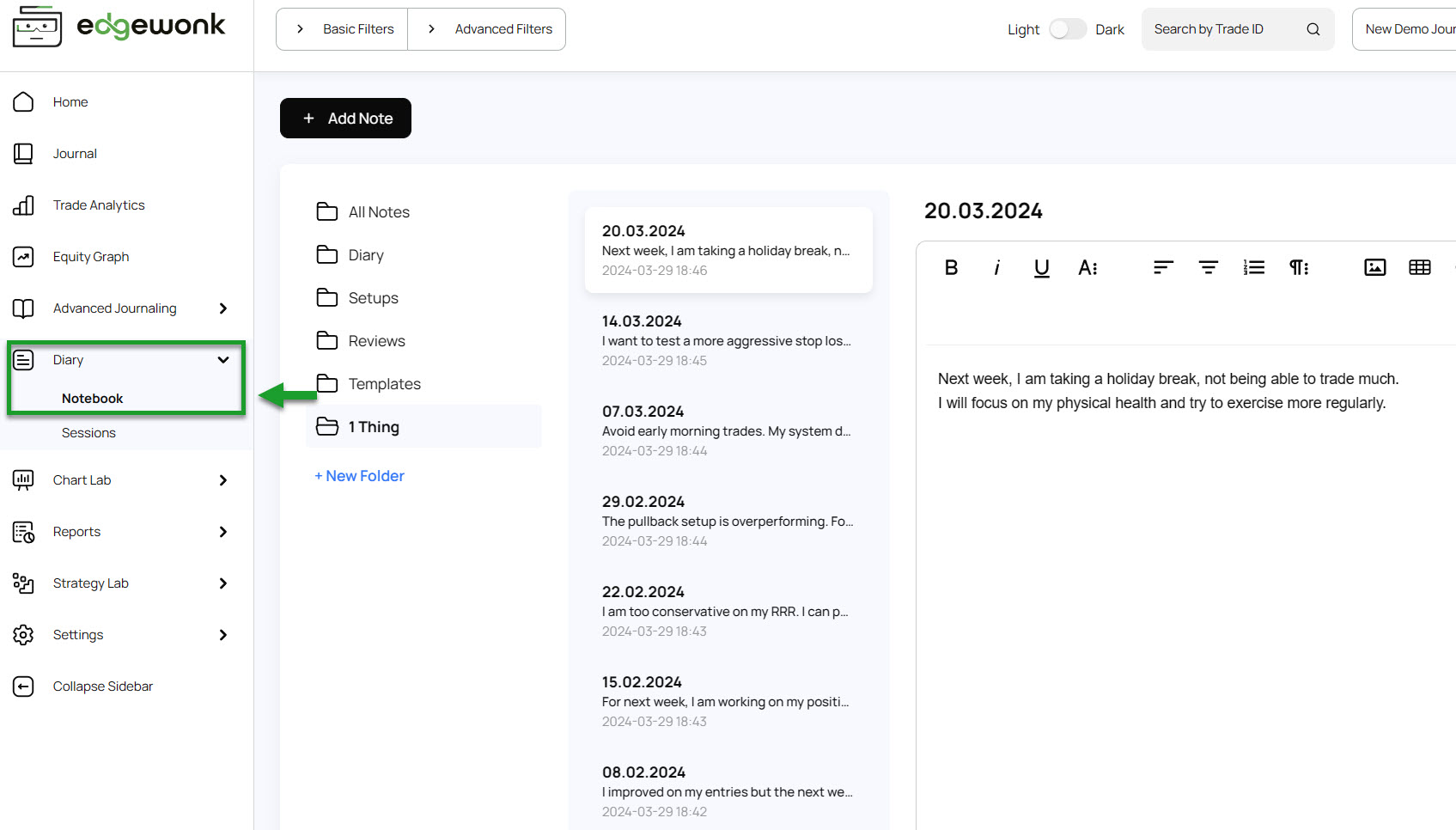Viewport: 1456px width, 830px height.
Task: Apply underline formatting in editor
Action: pyautogui.click(x=1041, y=268)
